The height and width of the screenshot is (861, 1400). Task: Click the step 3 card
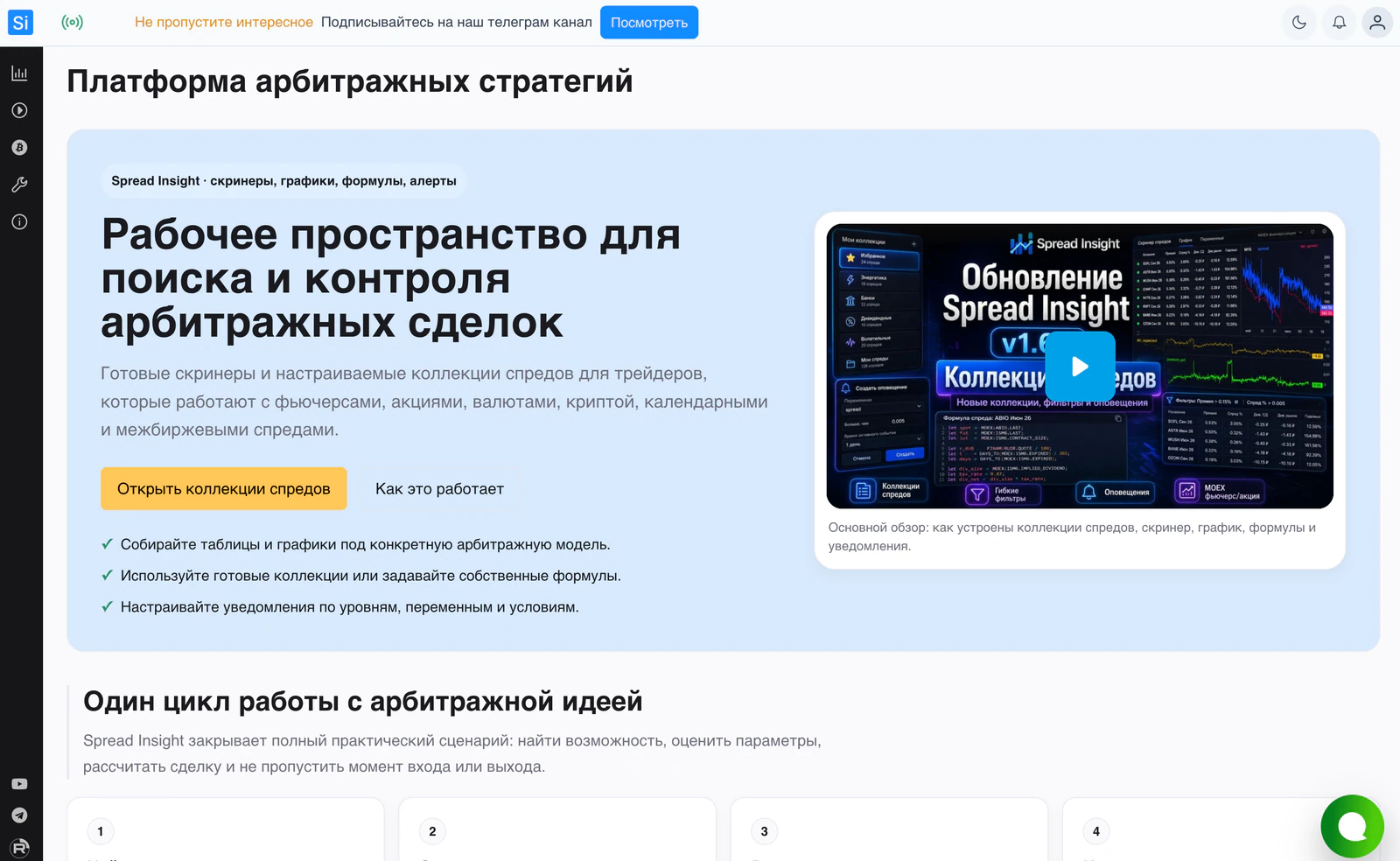click(x=889, y=829)
